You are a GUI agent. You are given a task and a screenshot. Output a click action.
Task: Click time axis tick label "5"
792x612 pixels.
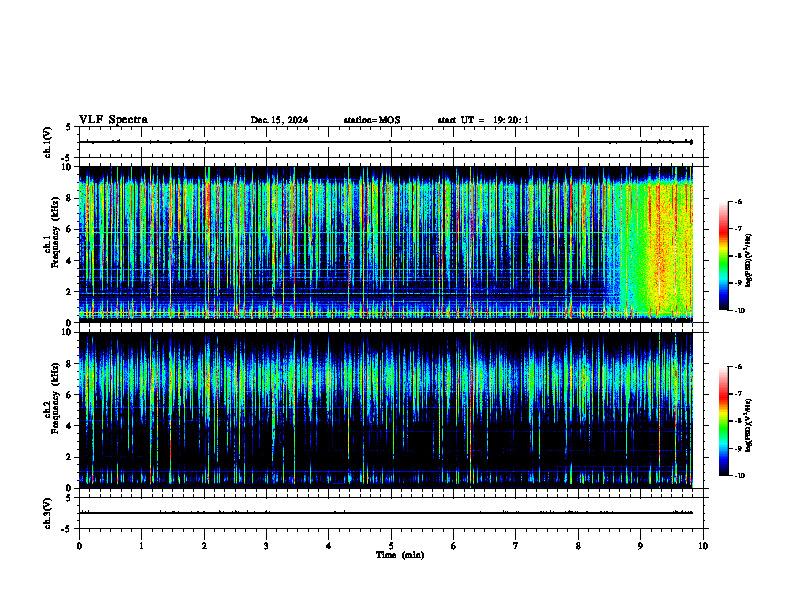391,546
